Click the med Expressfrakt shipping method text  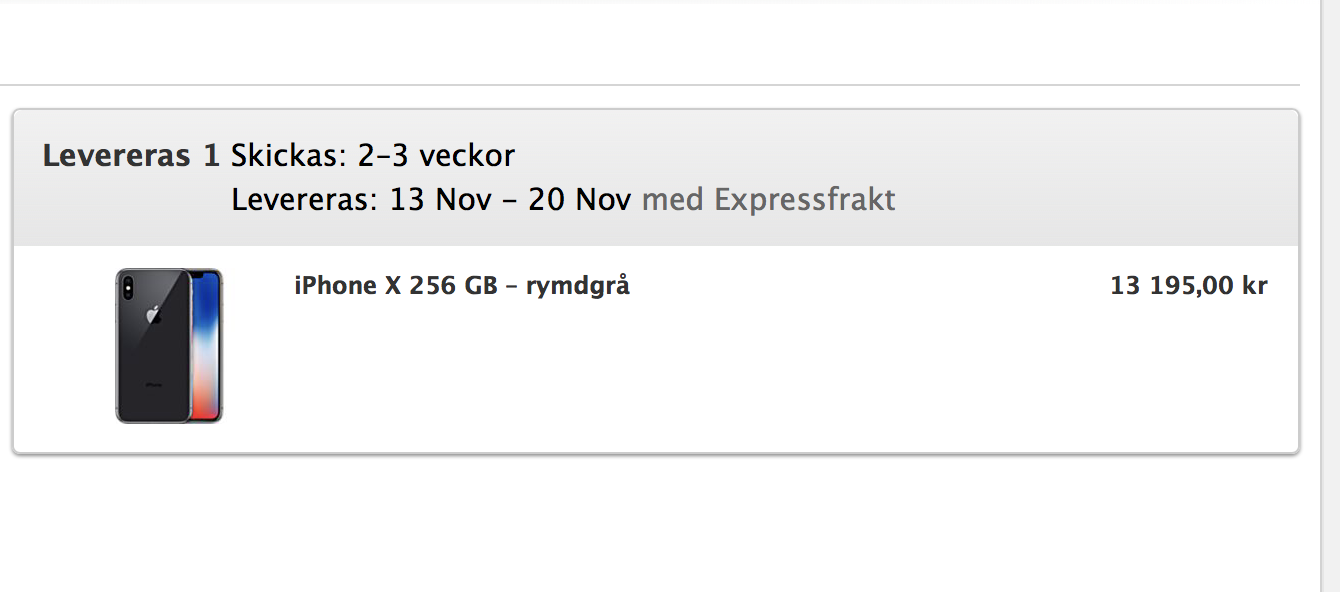768,200
